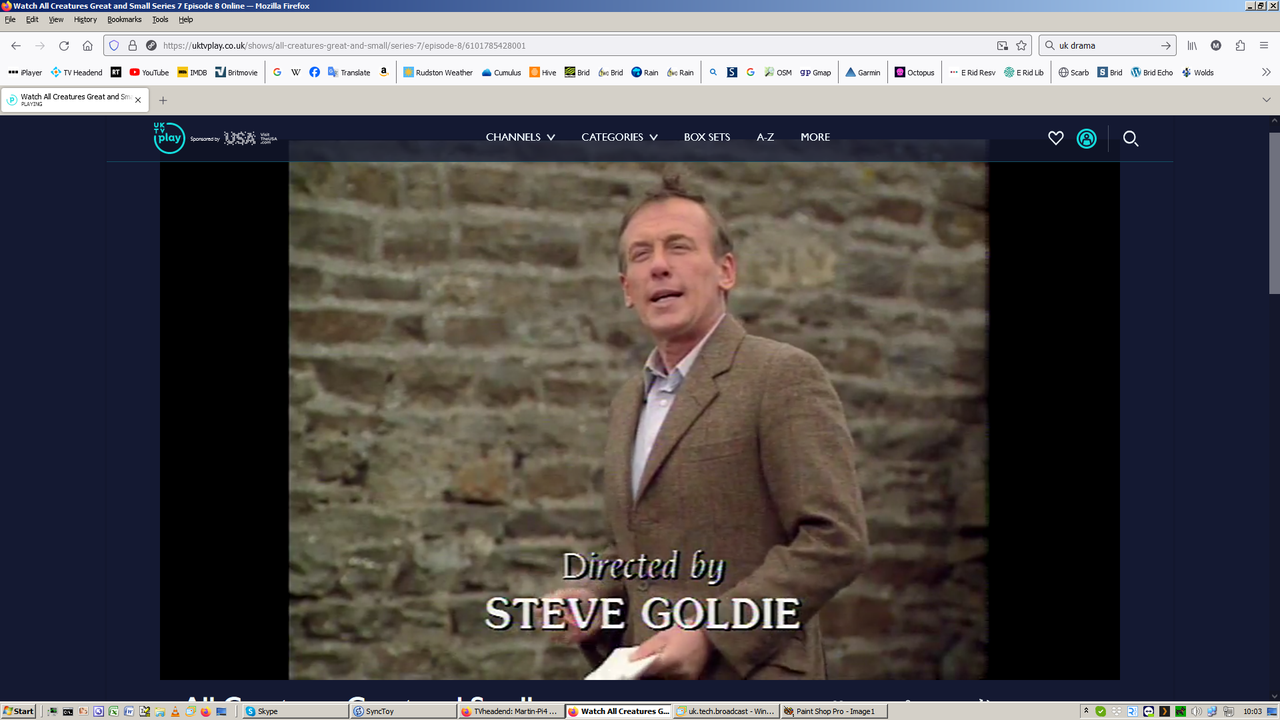Open the Edit menu
Screen dimensions: 1280x720
click(x=32, y=19)
